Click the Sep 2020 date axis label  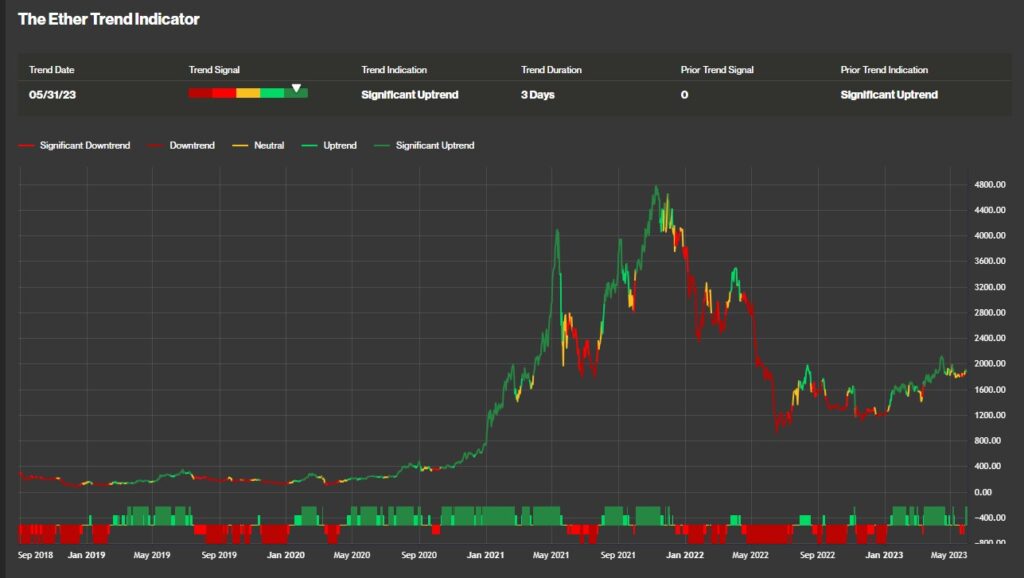click(x=419, y=555)
